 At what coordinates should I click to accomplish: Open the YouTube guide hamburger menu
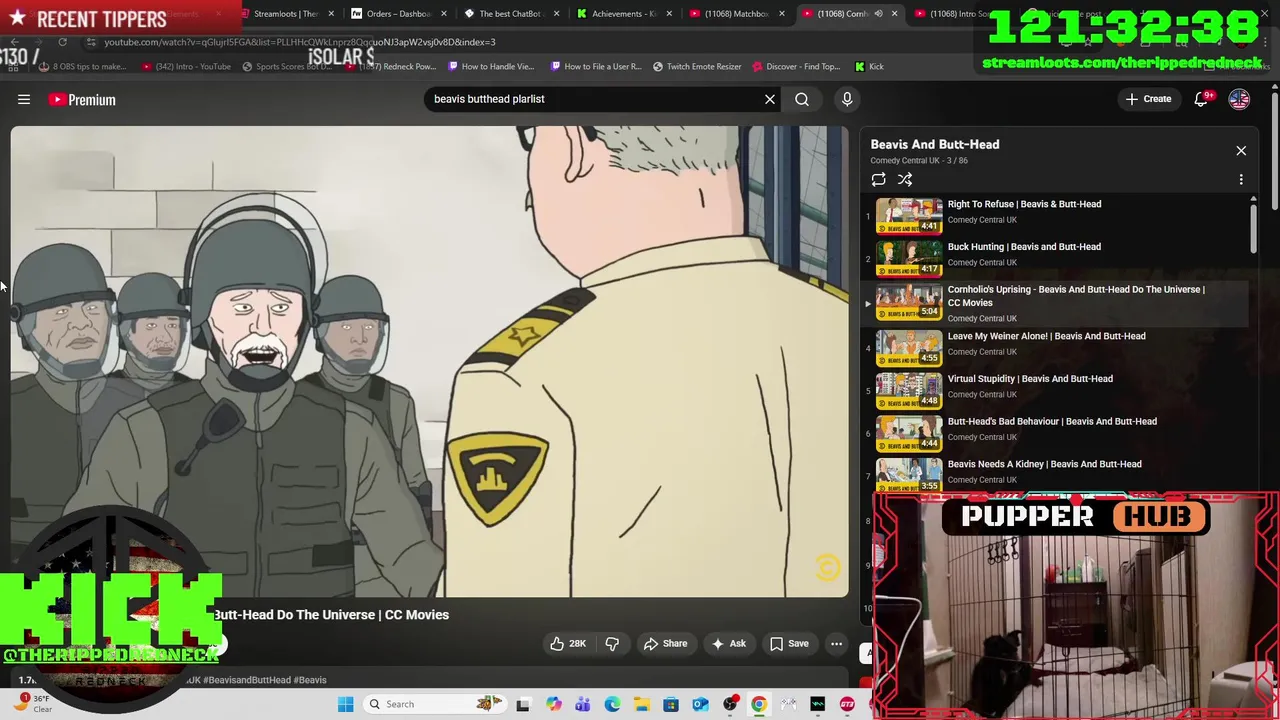[x=24, y=99]
